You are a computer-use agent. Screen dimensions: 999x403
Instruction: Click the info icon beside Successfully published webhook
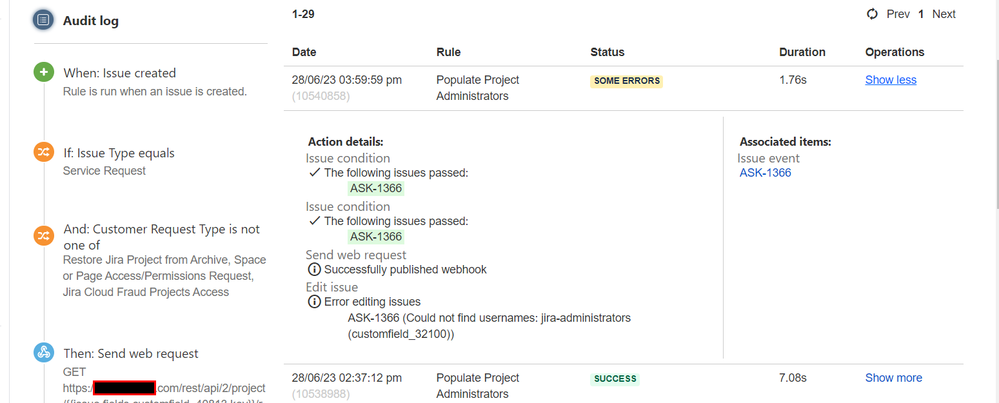pos(314,269)
